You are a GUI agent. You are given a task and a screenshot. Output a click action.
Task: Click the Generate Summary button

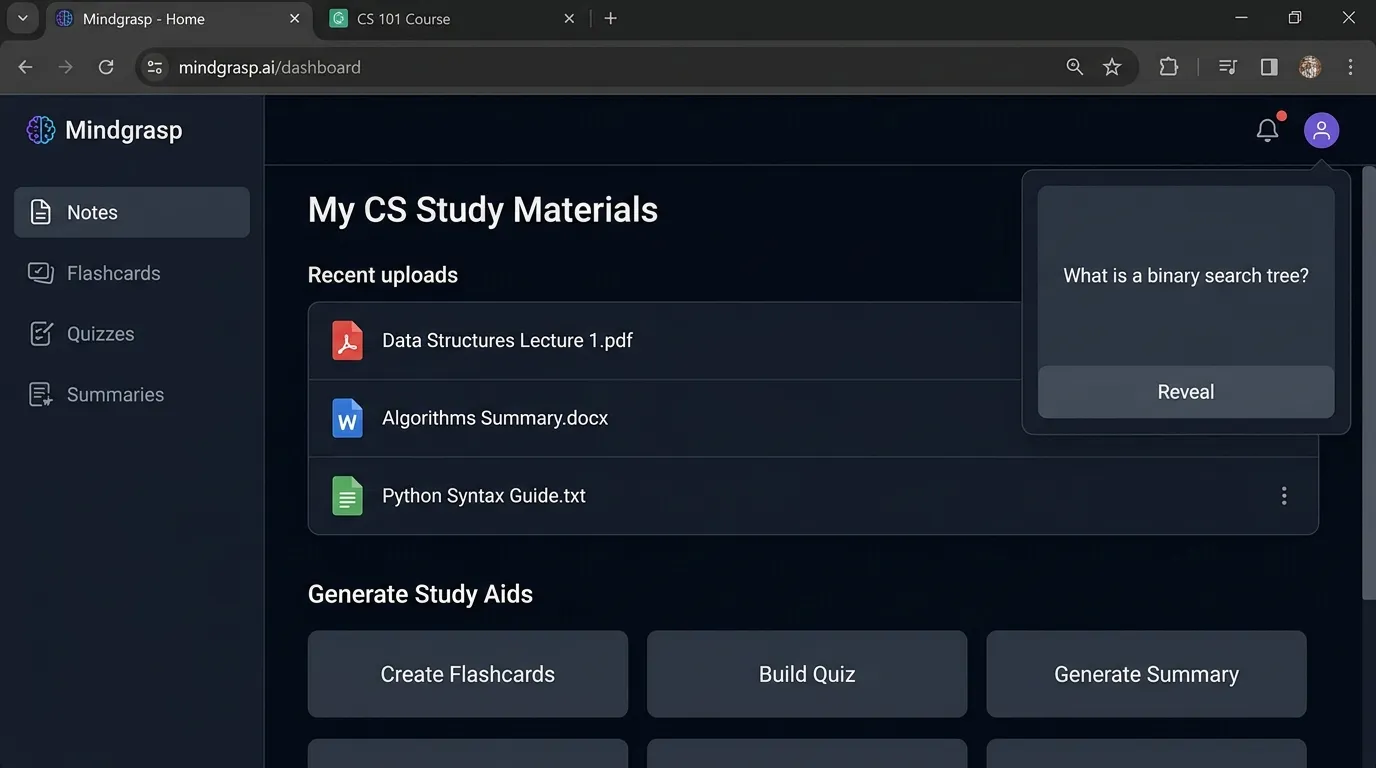(x=1146, y=674)
